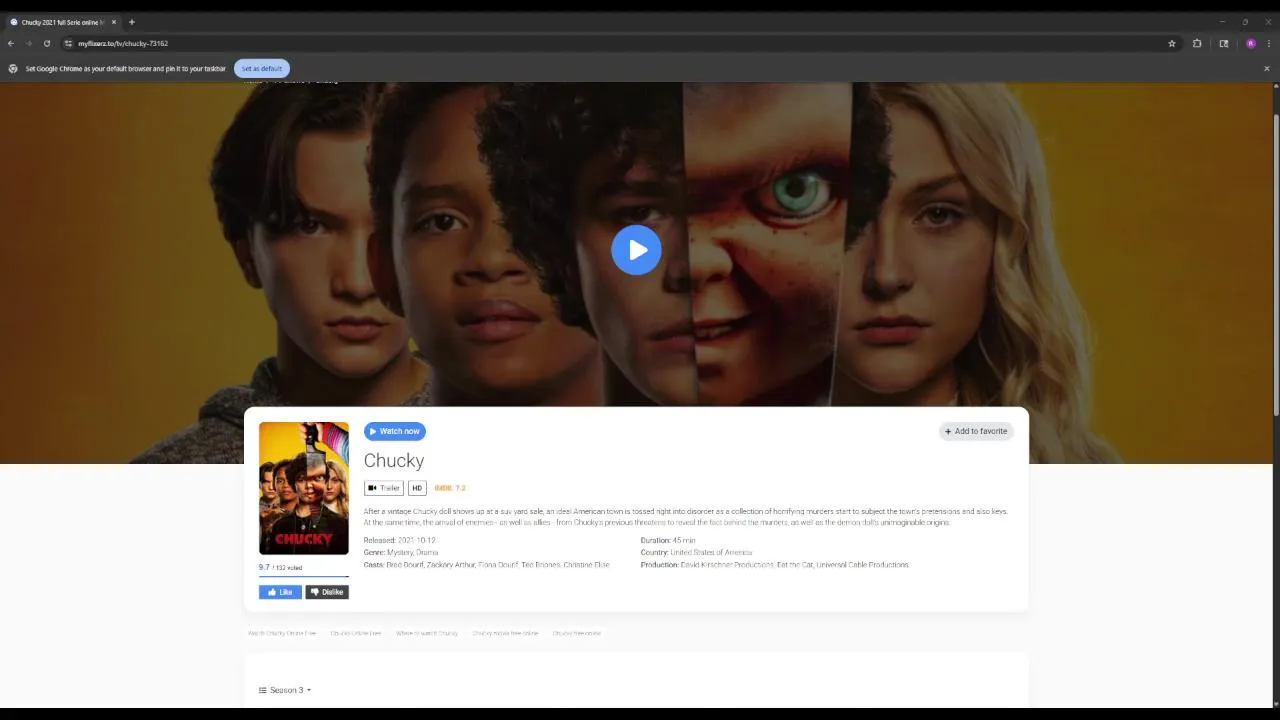Image resolution: width=1280 pixels, height=720 pixels.
Task: Open Eat the Cat production link
Action: tap(795, 565)
